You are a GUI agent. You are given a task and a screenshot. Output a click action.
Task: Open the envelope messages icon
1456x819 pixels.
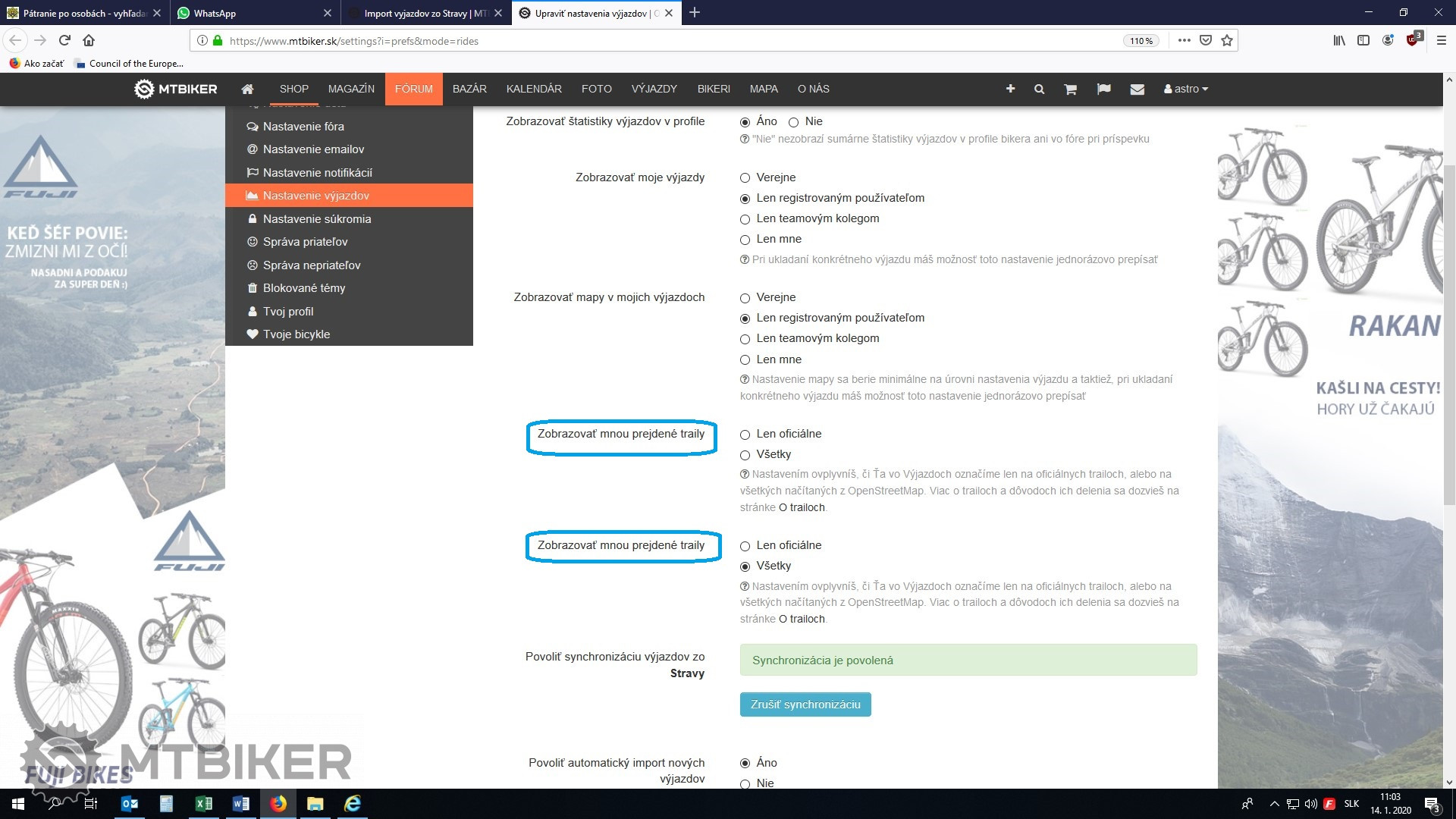coord(1137,89)
